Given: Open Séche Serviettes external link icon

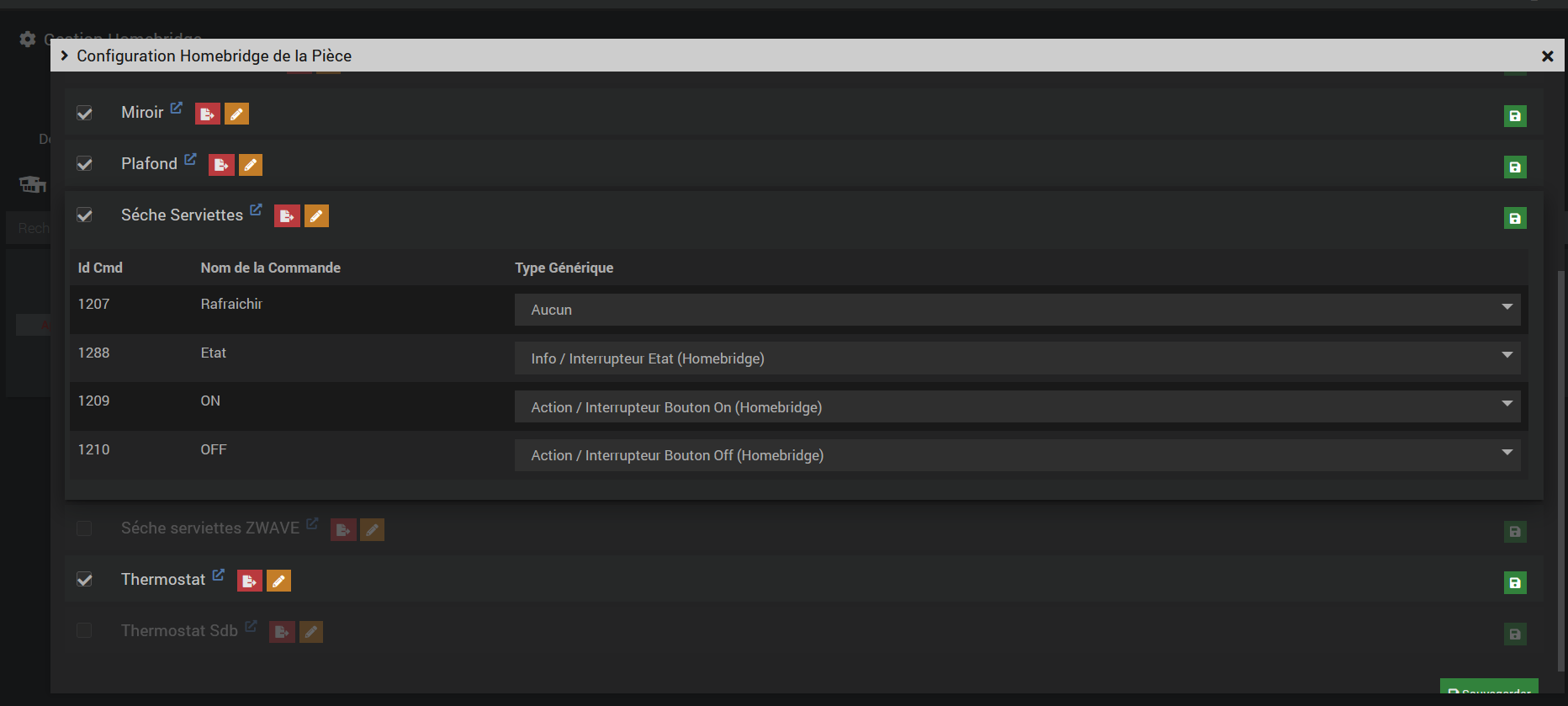Looking at the screenshot, I should 256,210.
